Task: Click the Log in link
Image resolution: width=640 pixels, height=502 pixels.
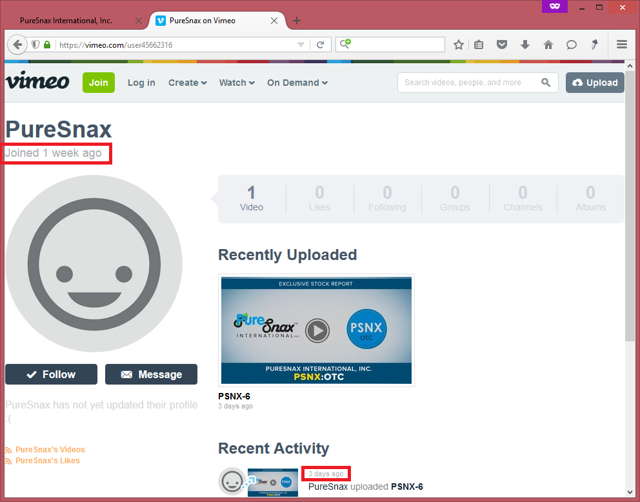Action: 141,83
